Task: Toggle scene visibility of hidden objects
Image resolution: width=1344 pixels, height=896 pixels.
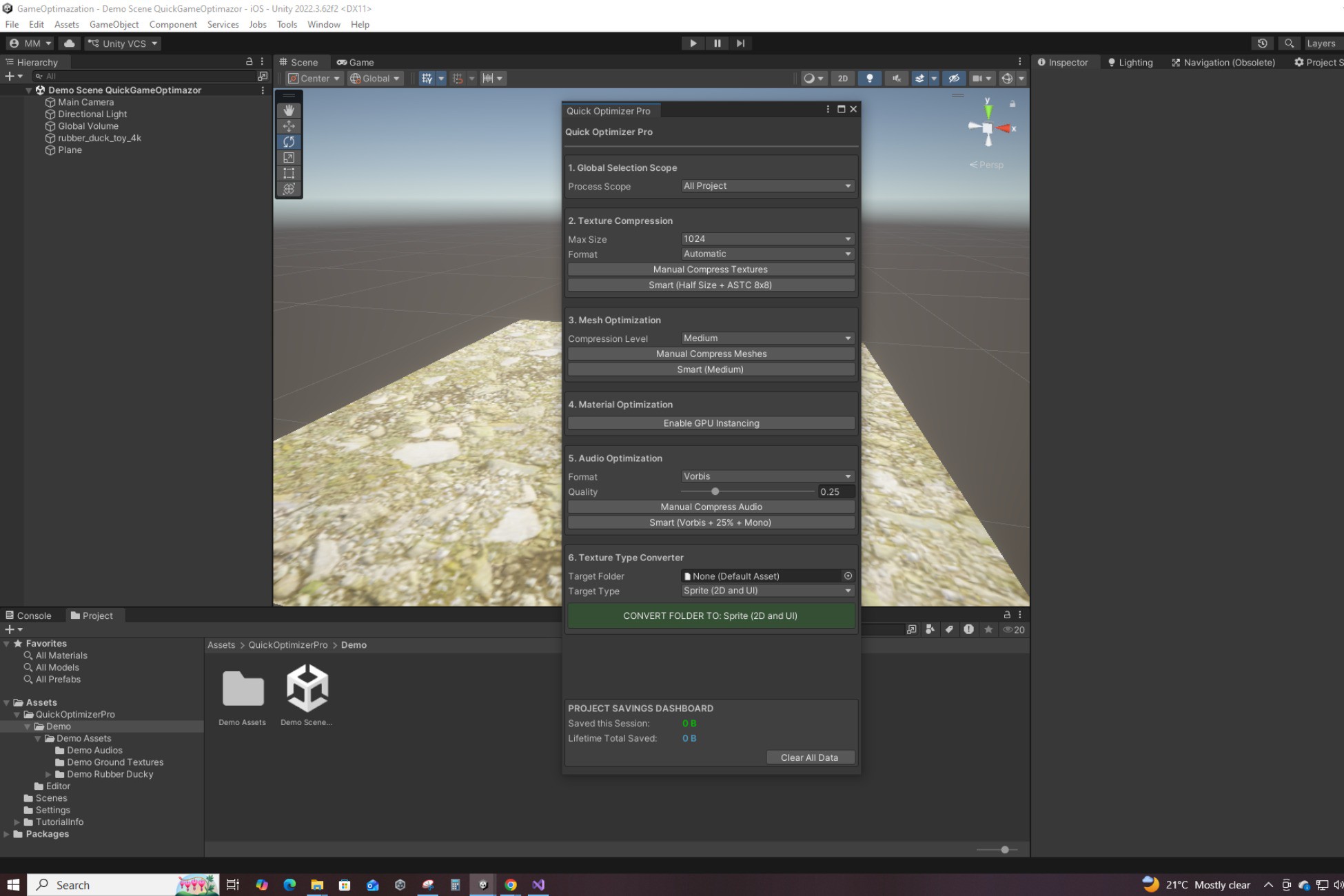Action: coord(954,79)
